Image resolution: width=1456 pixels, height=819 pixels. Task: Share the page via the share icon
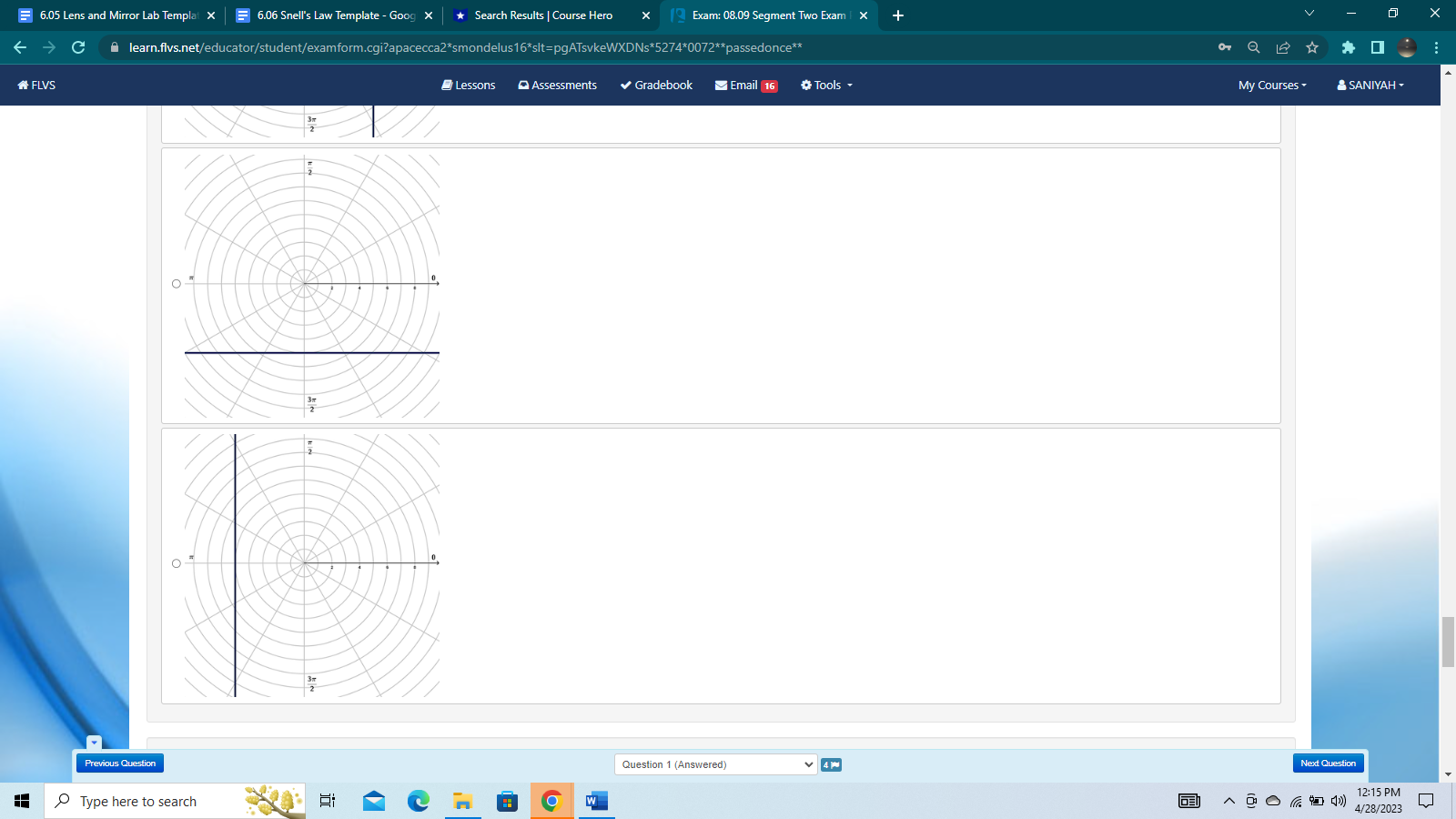click(x=1284, y=47)
